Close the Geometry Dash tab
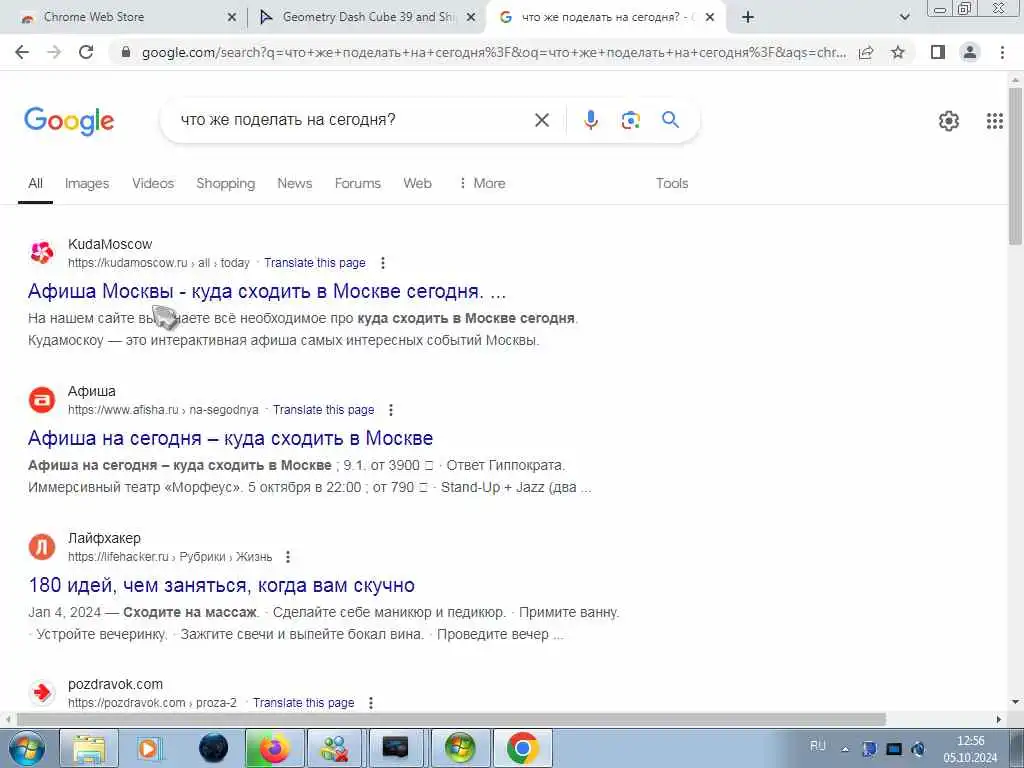 click(470, 17)
